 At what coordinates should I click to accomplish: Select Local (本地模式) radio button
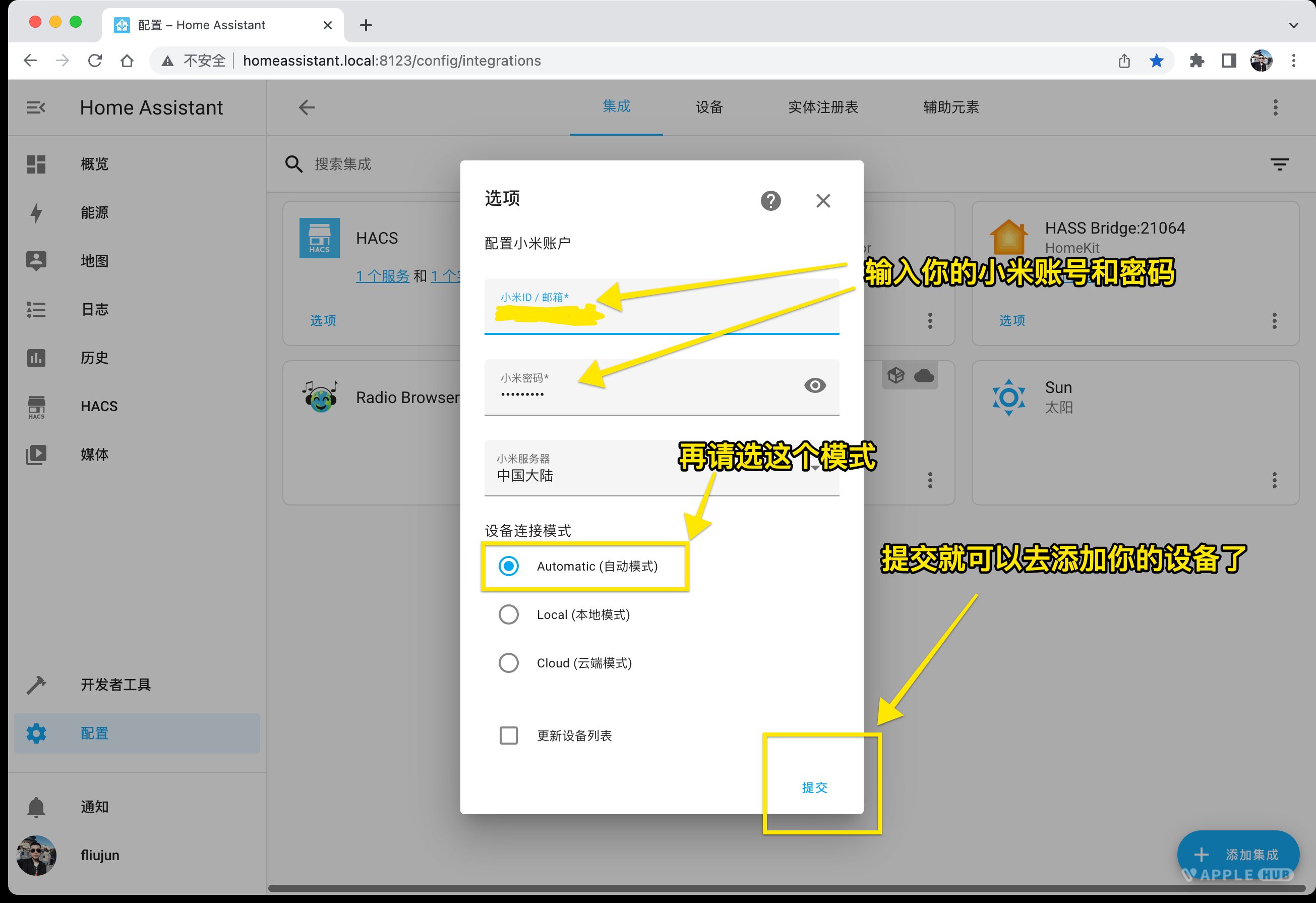[508, 614]
